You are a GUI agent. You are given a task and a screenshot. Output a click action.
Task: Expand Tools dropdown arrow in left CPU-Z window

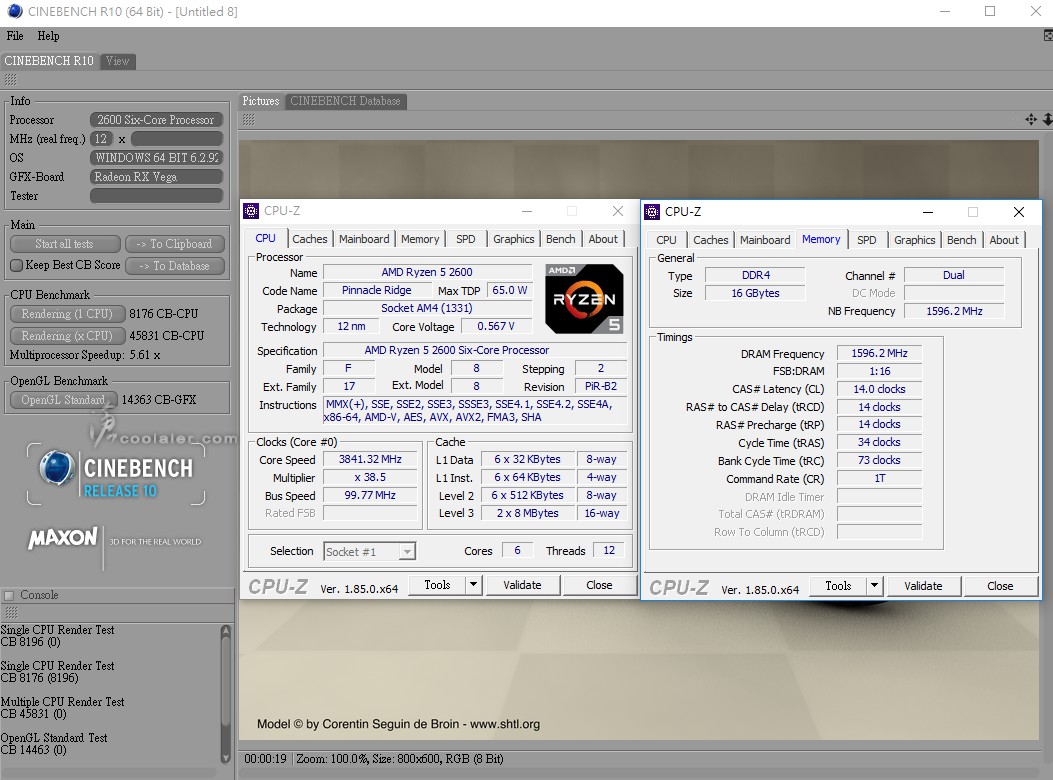(473, 585)
